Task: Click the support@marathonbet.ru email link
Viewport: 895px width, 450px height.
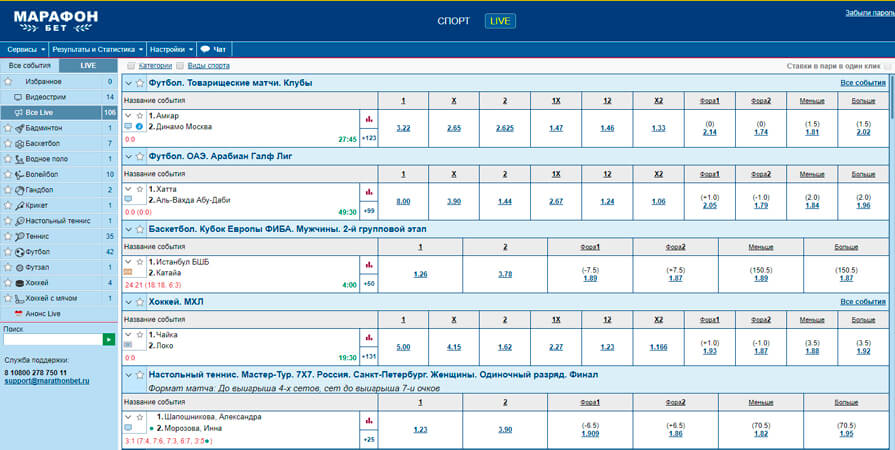Action: click(47, 380)
